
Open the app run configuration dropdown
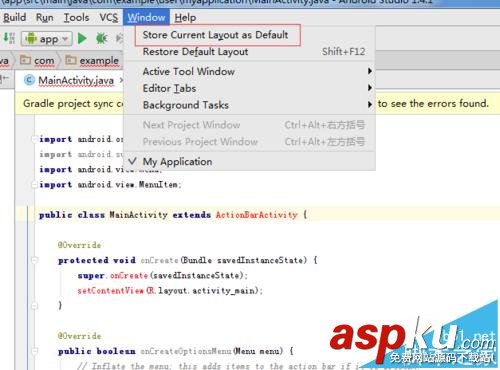47,39
